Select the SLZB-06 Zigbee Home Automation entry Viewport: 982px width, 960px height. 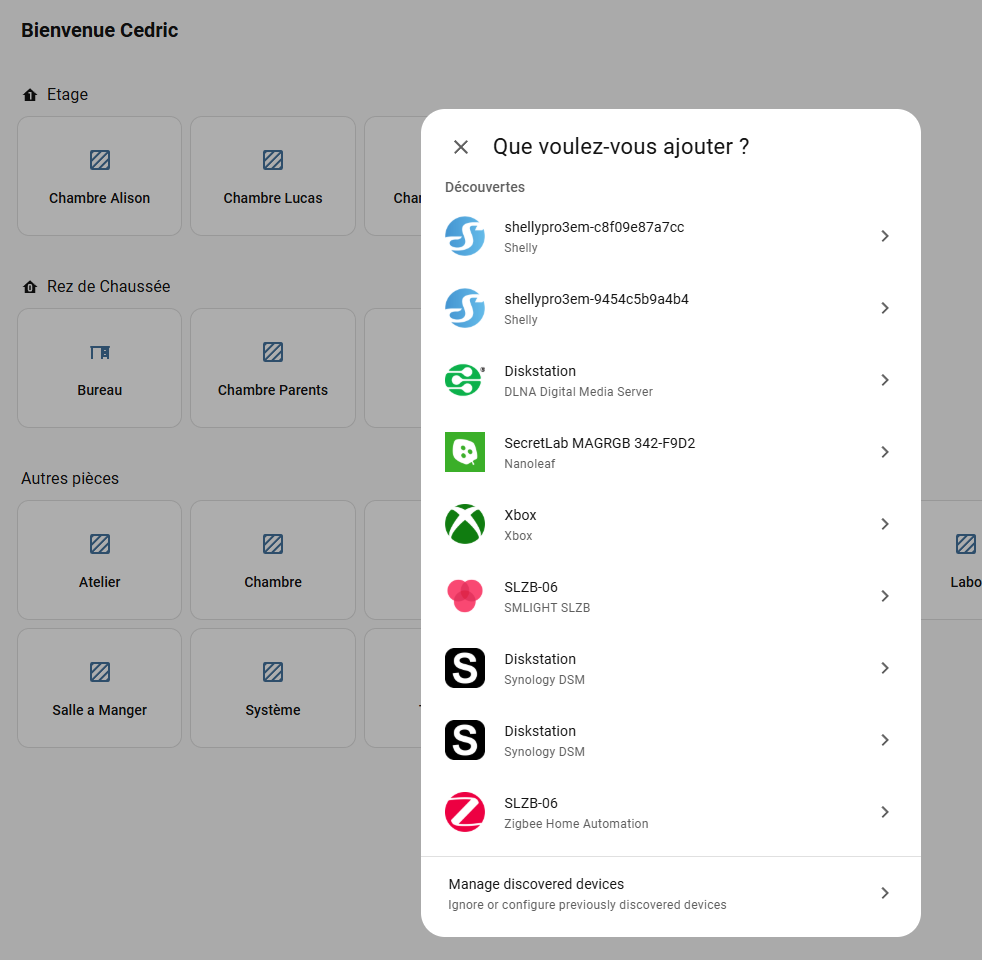670,812
